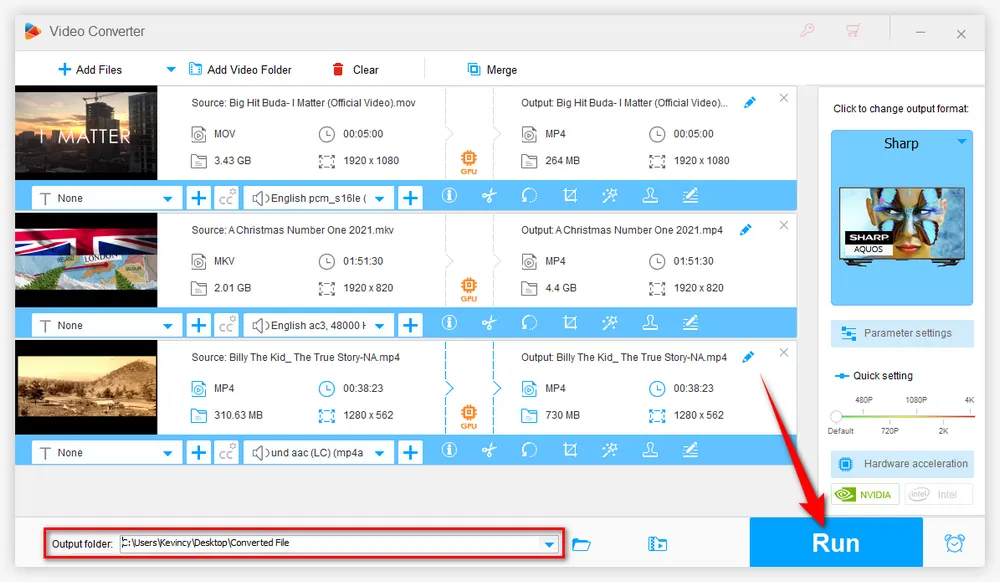The width and height of the screenshot is (1000, 582).
Task: Open info for A Christmas Number One video
Action: [449, 323]
